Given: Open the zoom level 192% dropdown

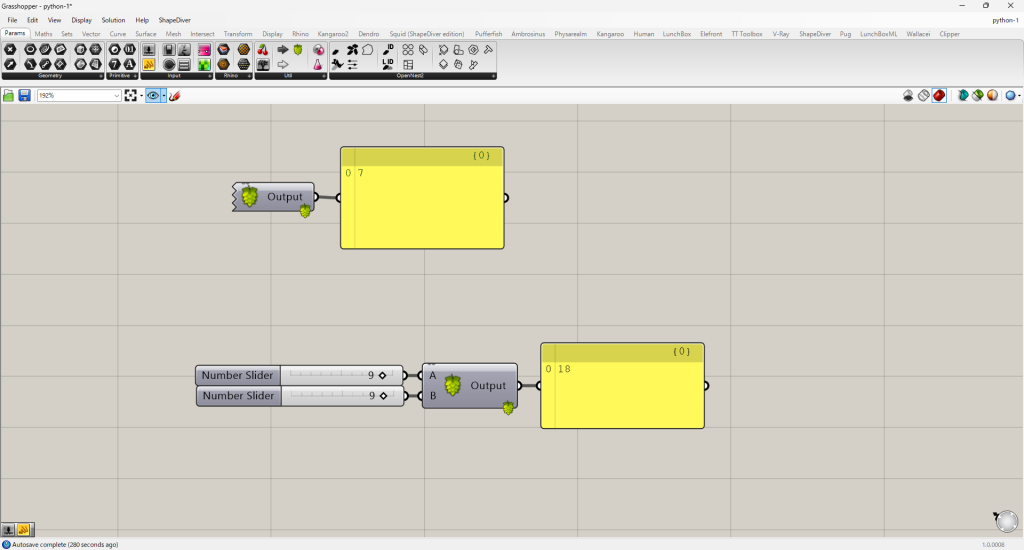Looking at the screenshot, I should point(117,96).
